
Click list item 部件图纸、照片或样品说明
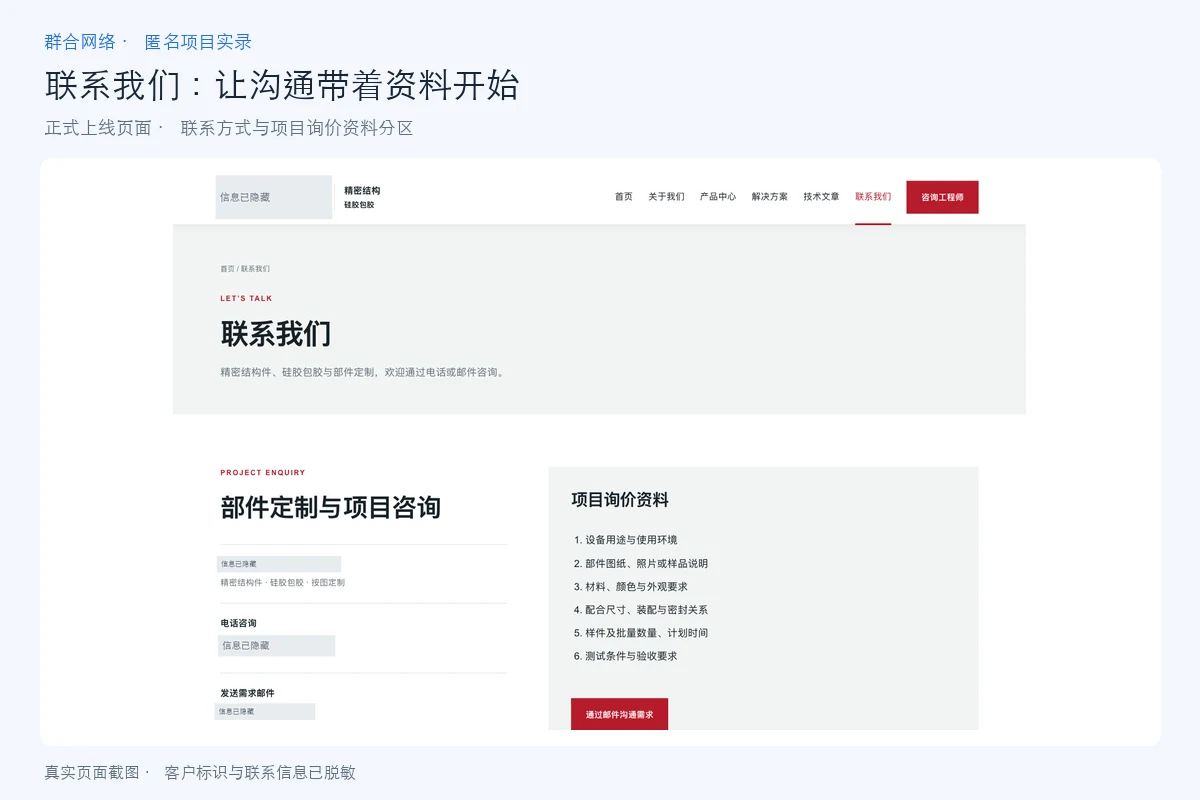646,563
